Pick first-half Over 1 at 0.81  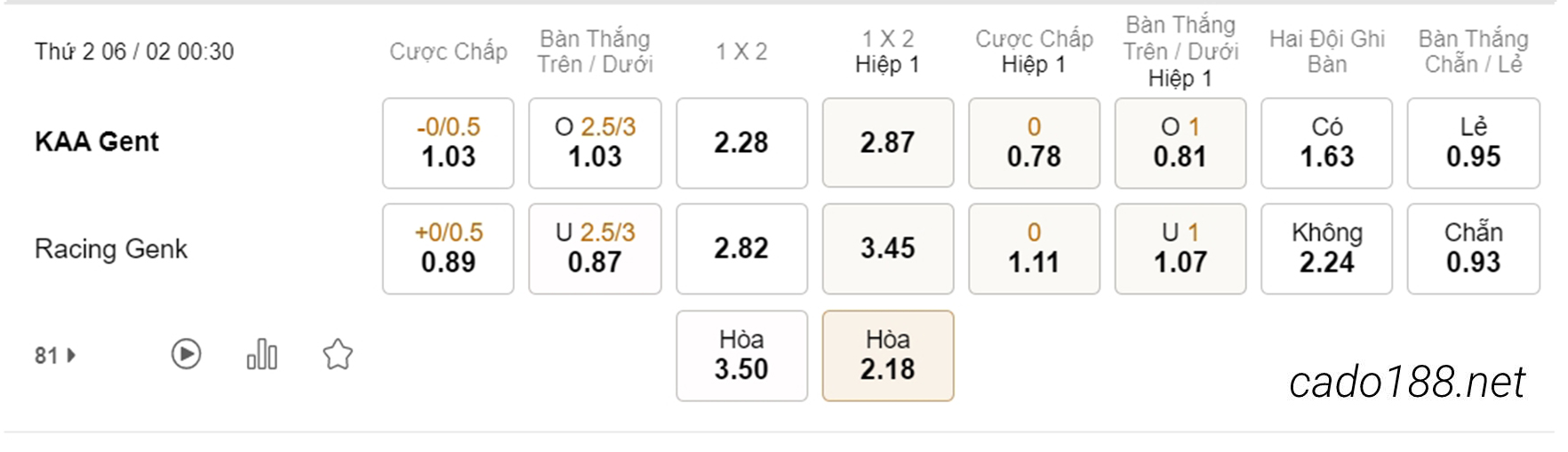[x=1180, y=143]
